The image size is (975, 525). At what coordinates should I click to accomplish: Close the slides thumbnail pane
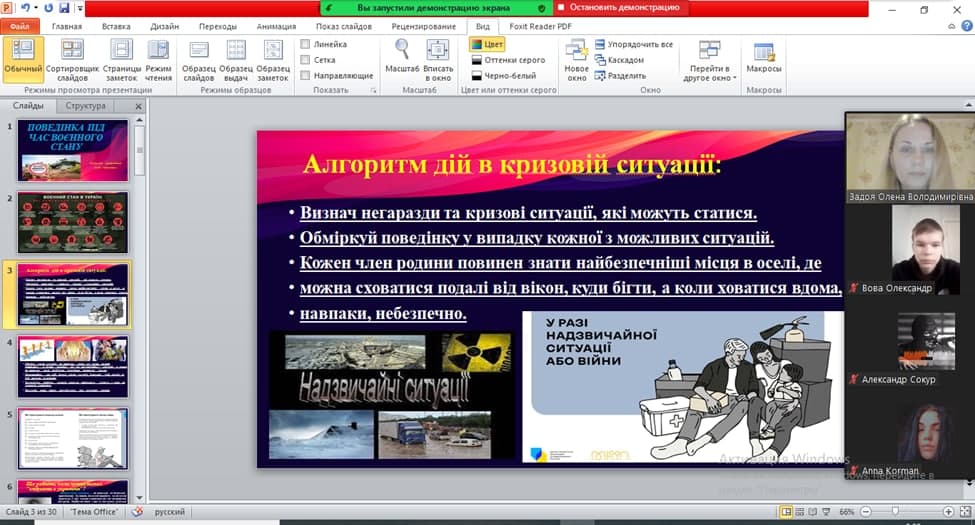click(x=138, y=106)
